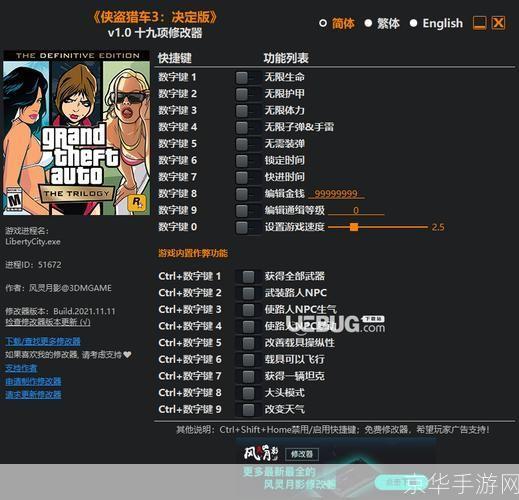Toggle the 锁定时间 switch
The width and height of the screenshot is (519, 500).
[x=248, y=161]
